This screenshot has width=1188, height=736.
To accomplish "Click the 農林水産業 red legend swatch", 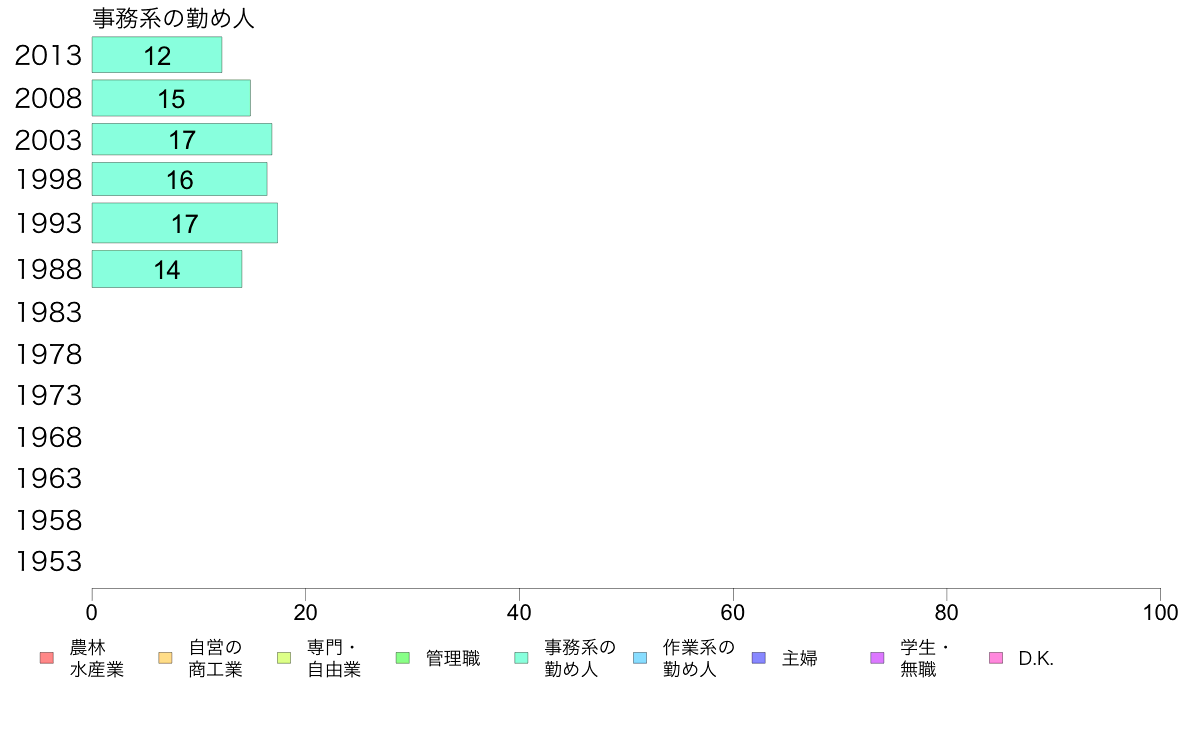I will (47, 658).
